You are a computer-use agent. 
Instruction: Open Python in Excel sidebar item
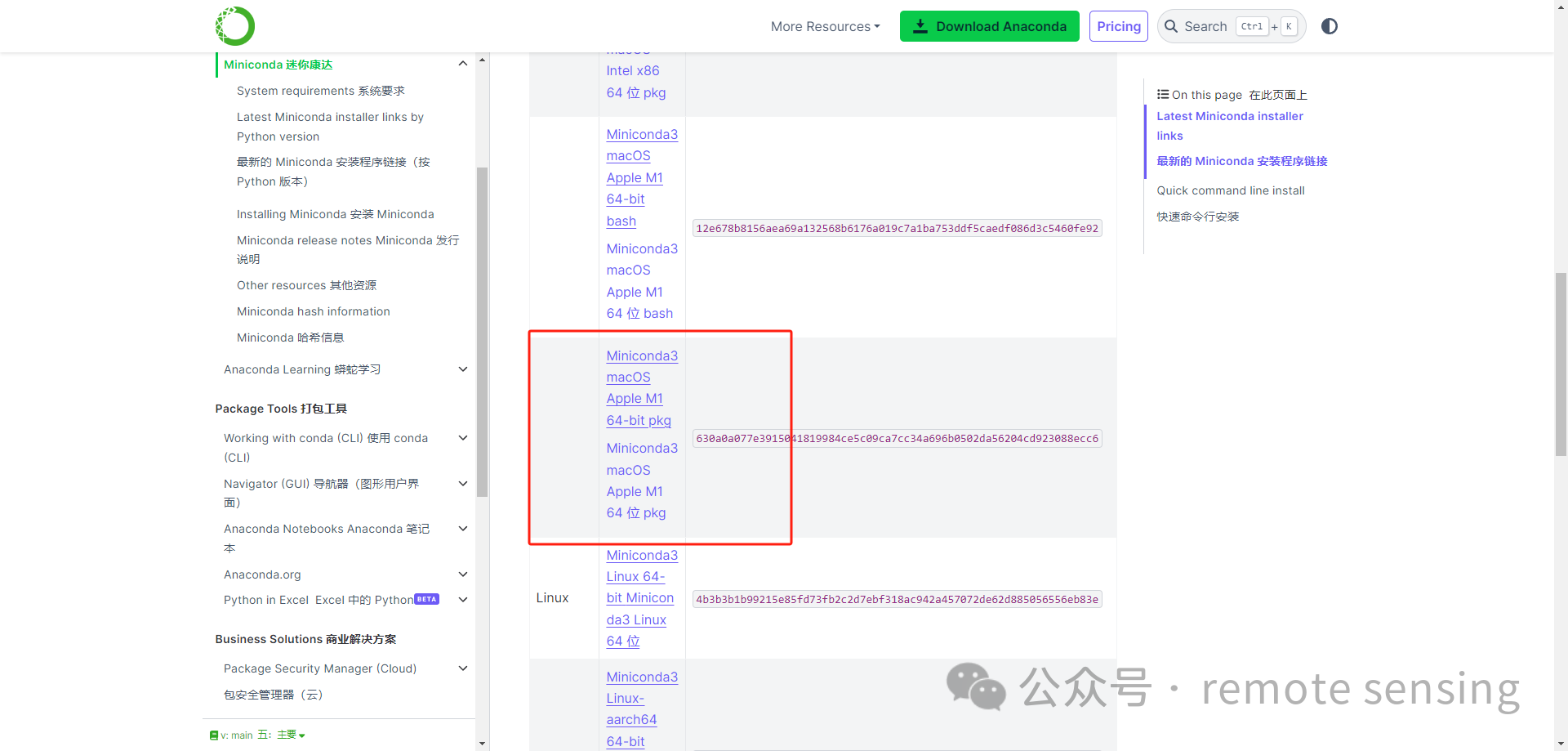coord(318,600)
